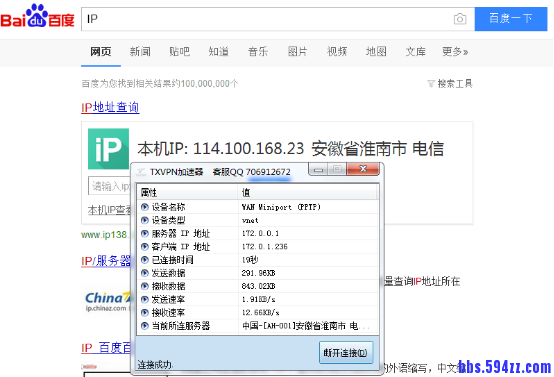The width and height of the screenshot is (554, 377).
Task: Open the IP_百度百科 result link
Action: click(x=106, y=348)
